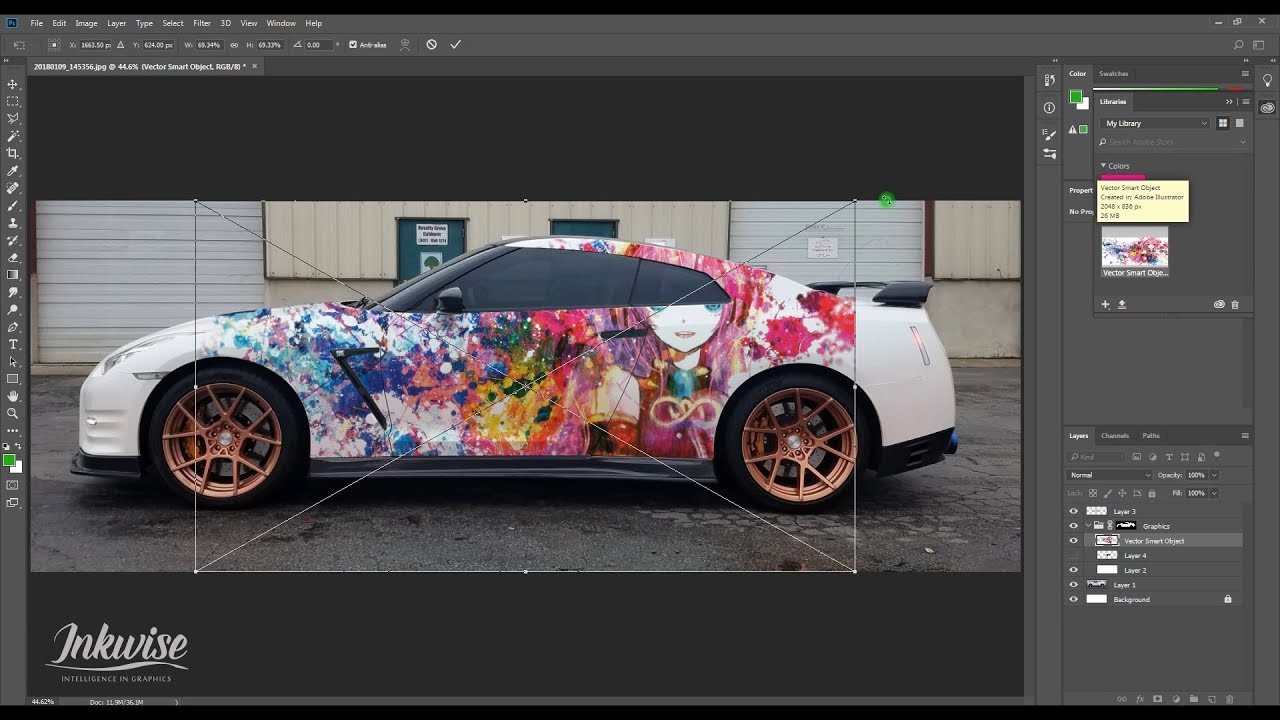Open the Select menu
This screenshot has height=720, width=1280.
tap(173, 23)
